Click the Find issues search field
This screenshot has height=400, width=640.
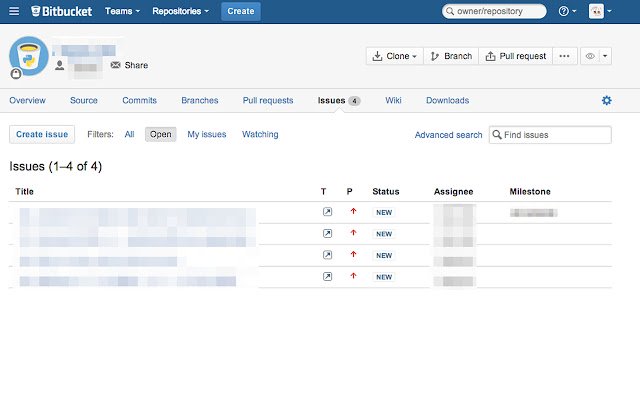pos(550,135)
